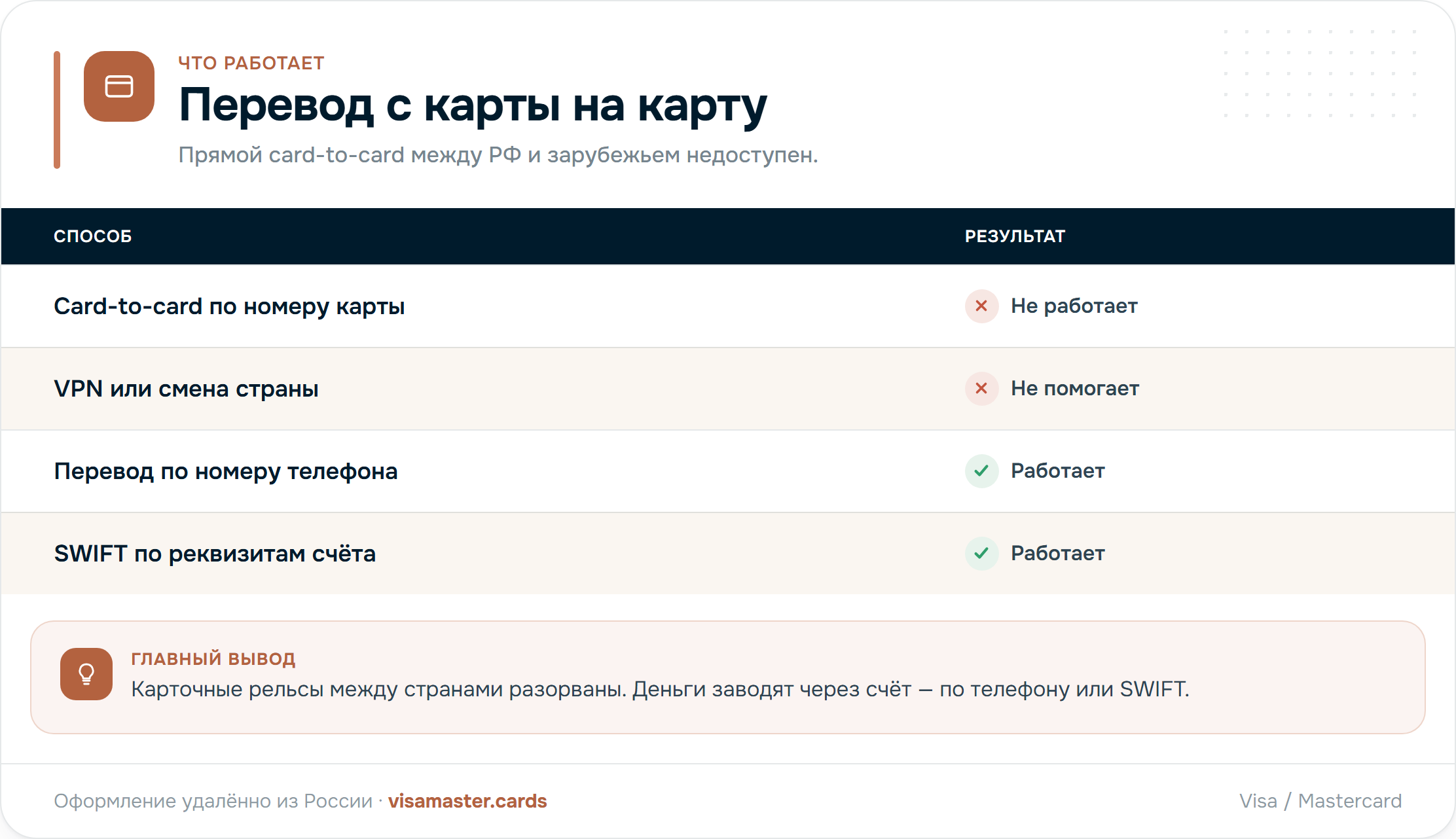Select Card-to-card по номеру карты row text

point(229,307)
